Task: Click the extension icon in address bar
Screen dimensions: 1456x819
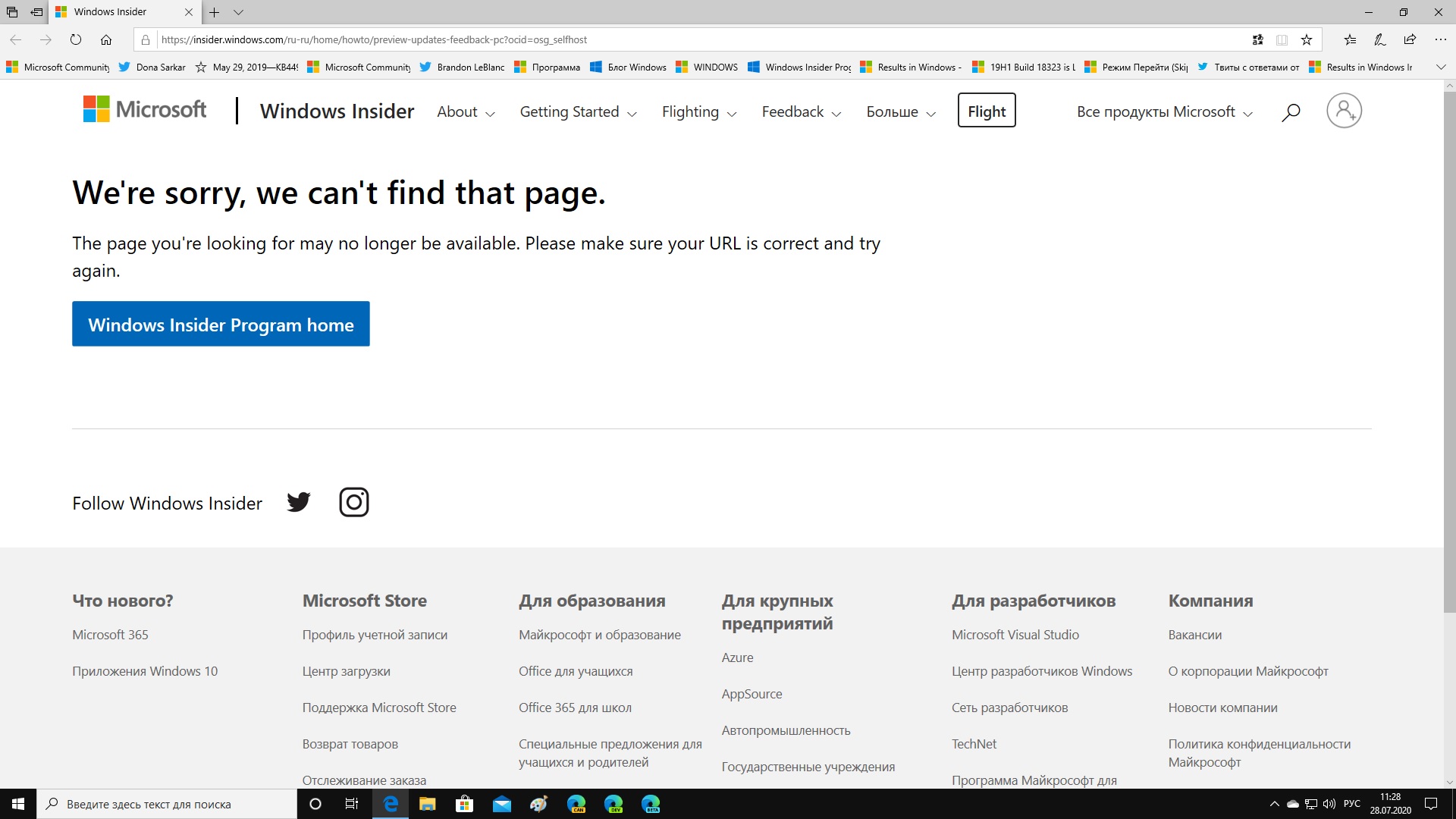Action: pos(1257,39)
